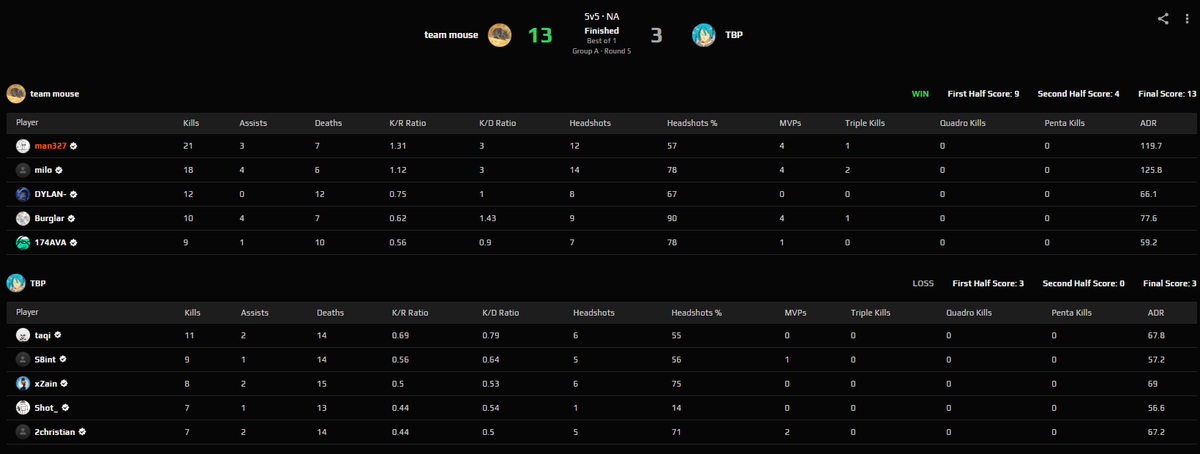Click Shot_ ADR value 56.6
This screenshot has height=454, width=1200.
click(x=1158, y=407)
